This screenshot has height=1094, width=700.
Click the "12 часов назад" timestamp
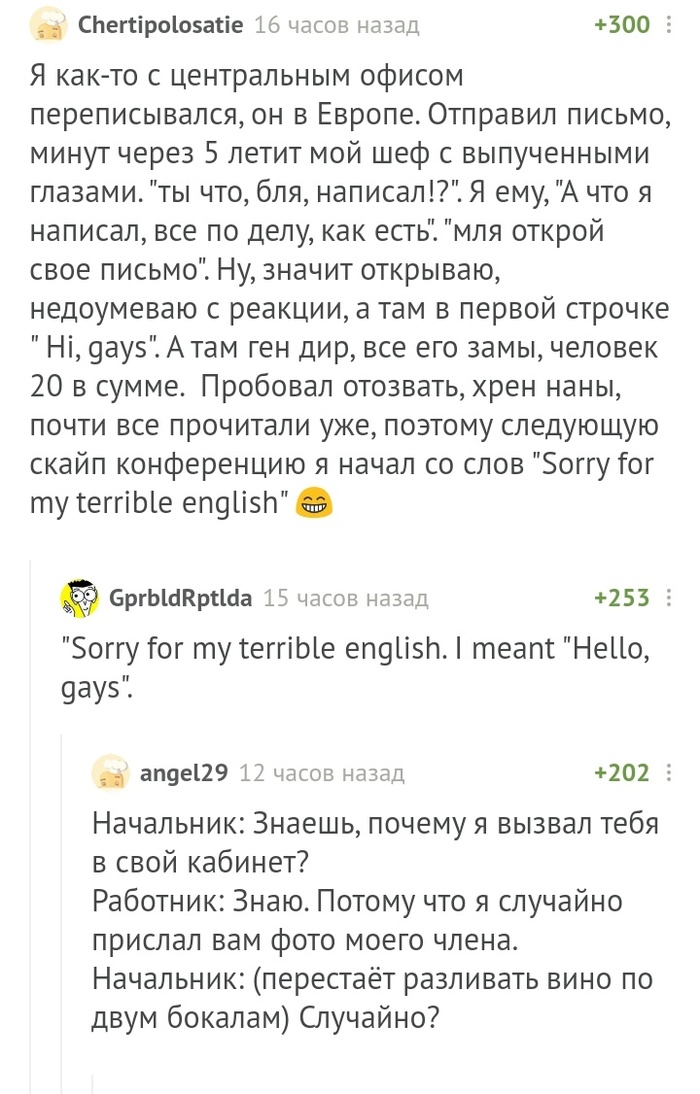[x=323, y=773]
